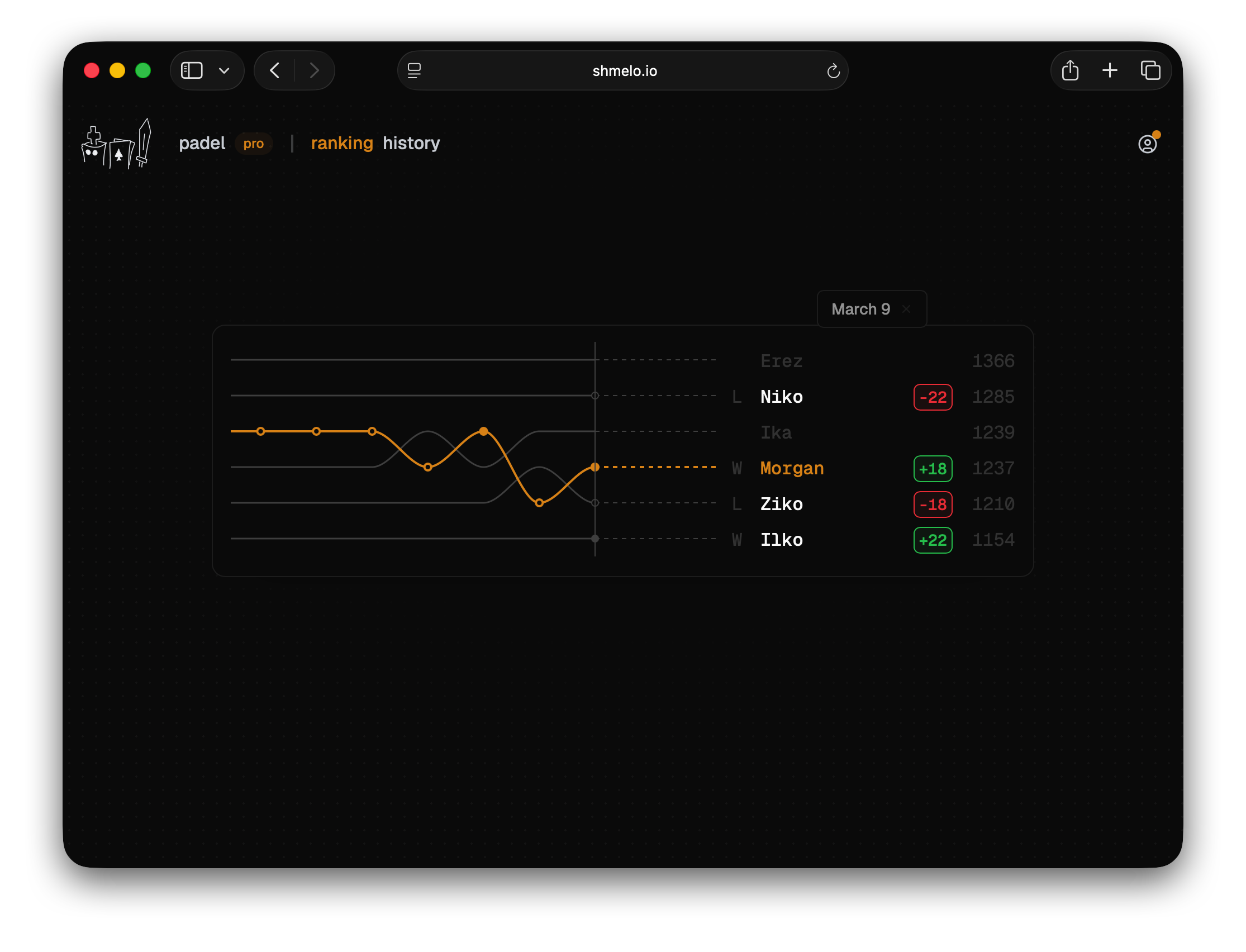The width and height of the screenshot is (1246, 952).
Task: Dismiss the March 9 filter with the × button
Action: pos(906,309)
